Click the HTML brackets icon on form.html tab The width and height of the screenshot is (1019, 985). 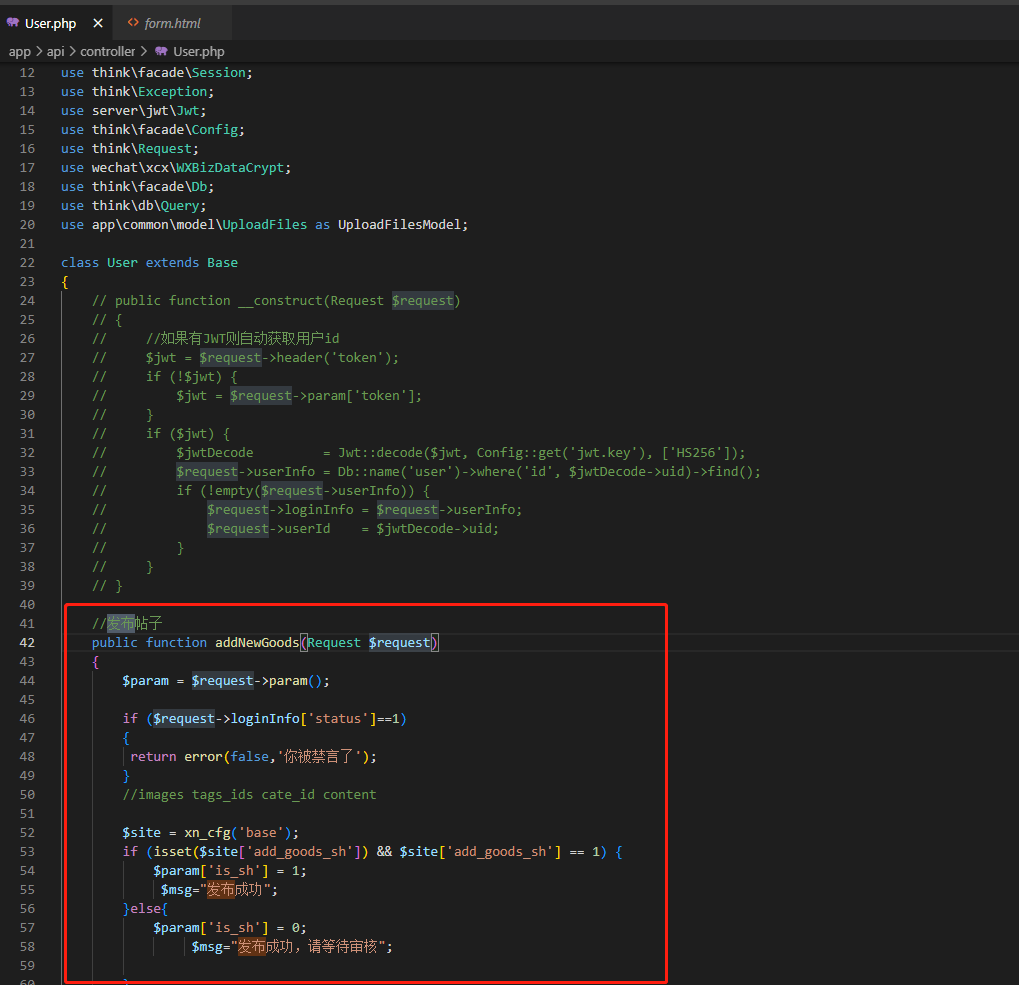point(133,23)
